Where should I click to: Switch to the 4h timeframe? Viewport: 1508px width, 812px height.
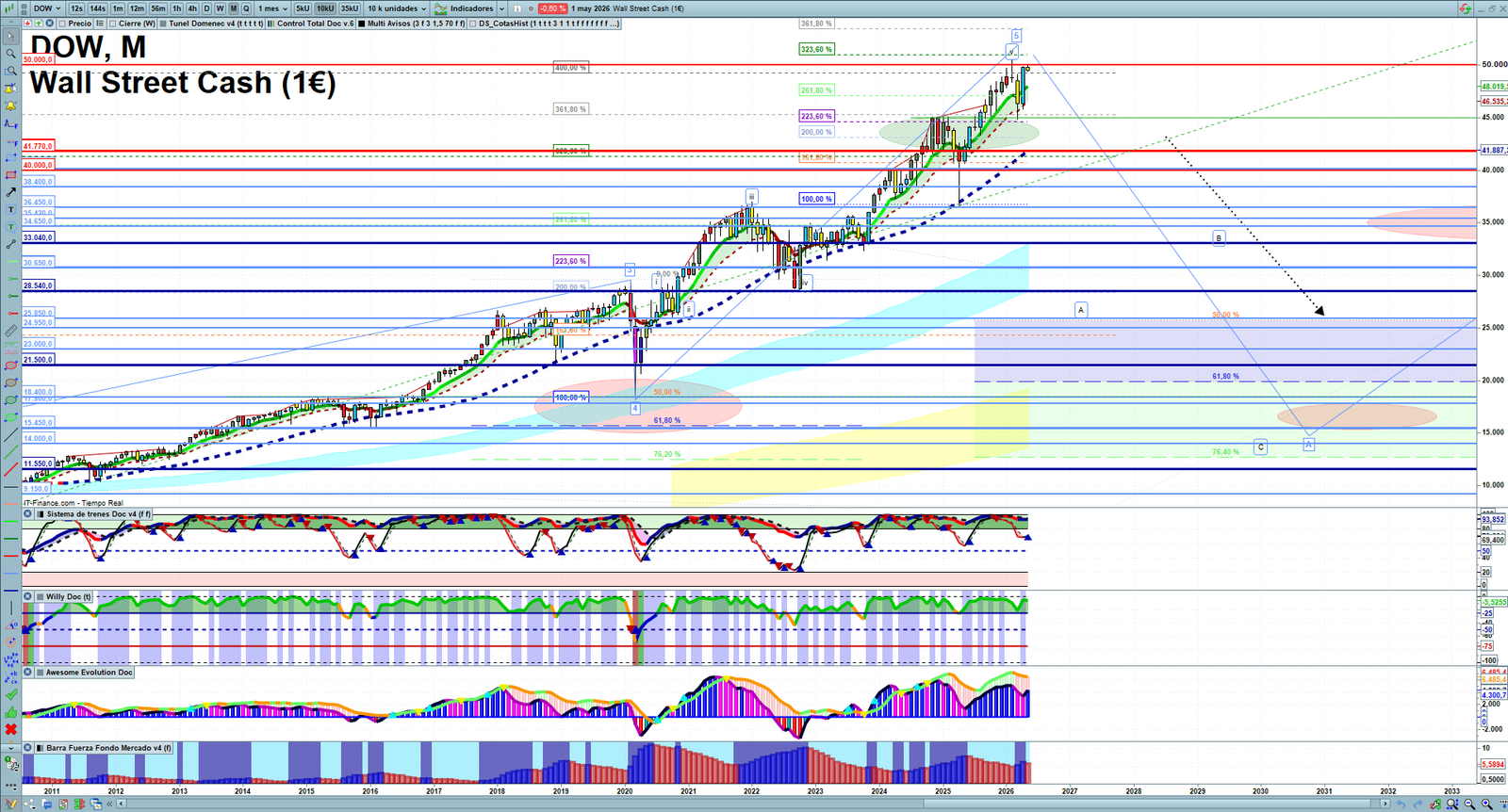click(x=192, y=8)
